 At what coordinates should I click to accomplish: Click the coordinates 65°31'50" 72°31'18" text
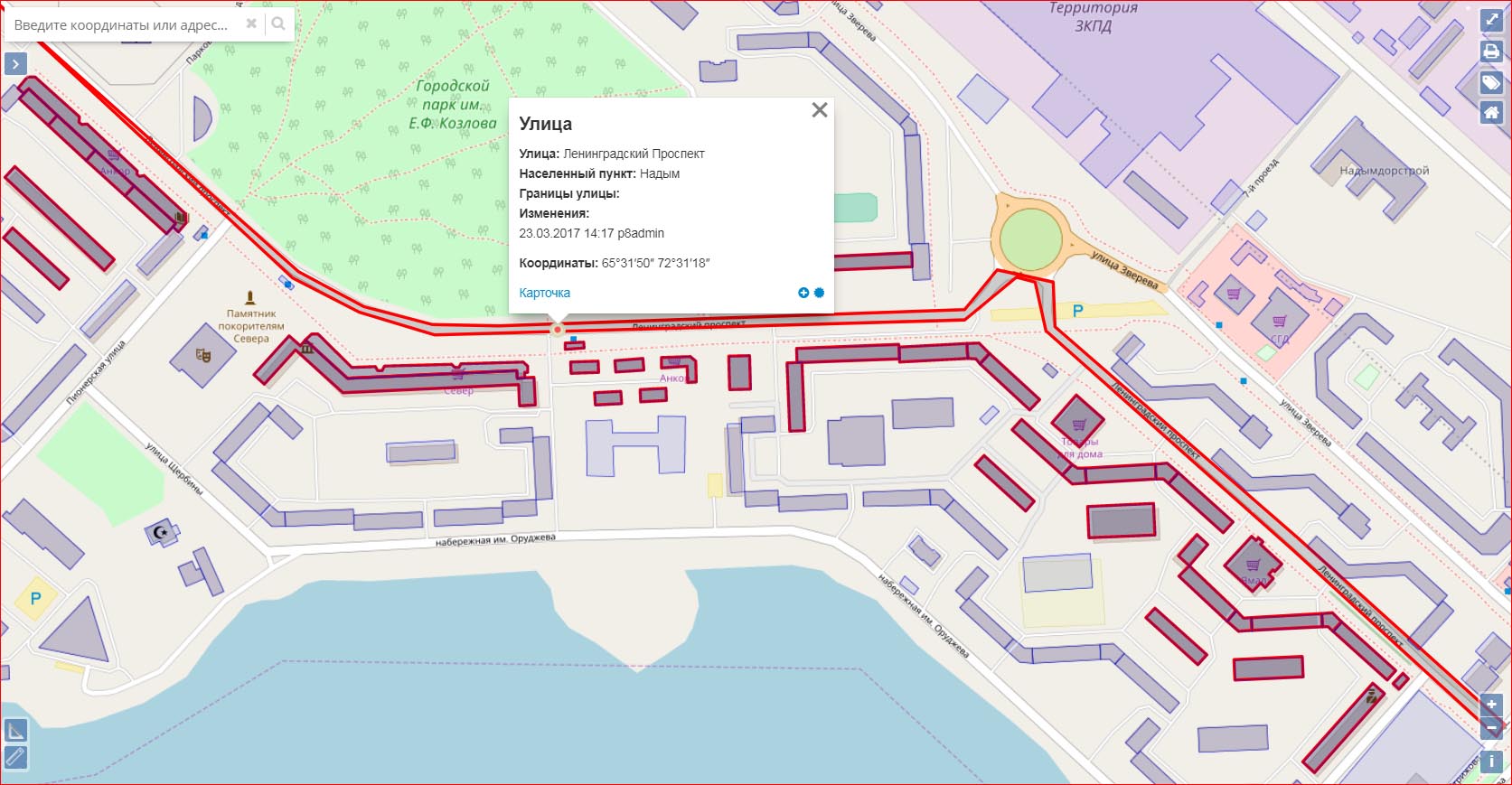656,263
